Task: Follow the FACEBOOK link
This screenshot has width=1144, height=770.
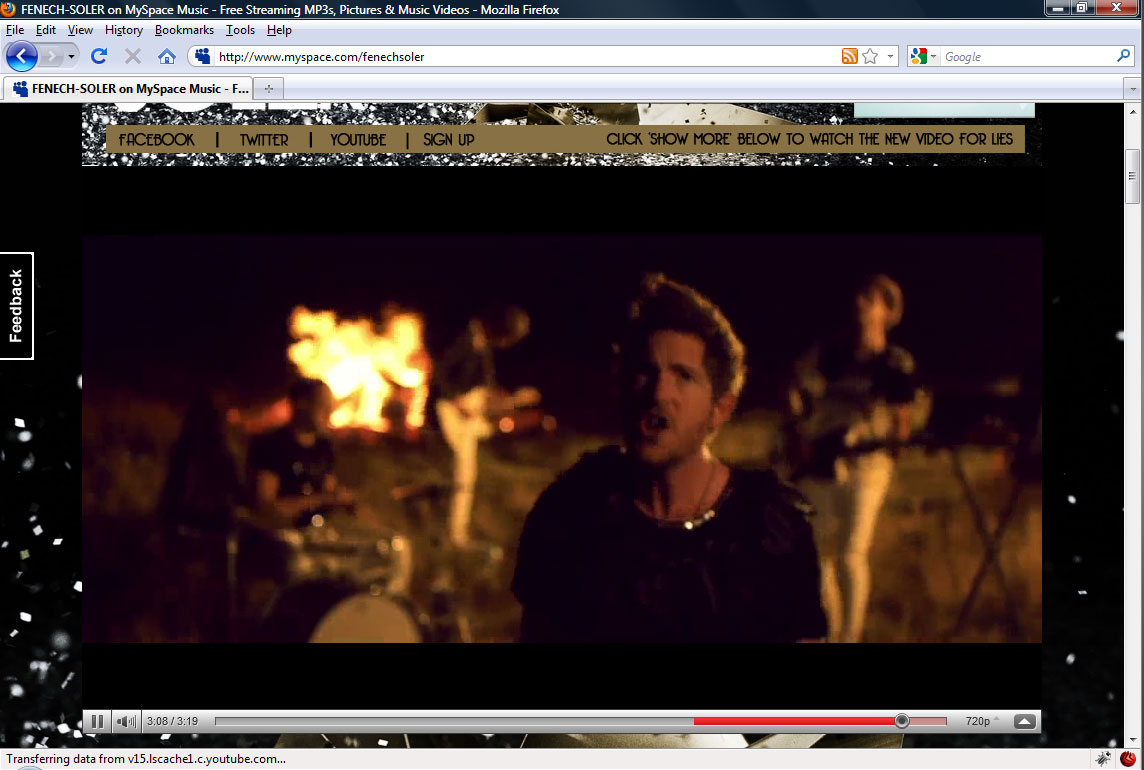Action: (x=157, y=139)
